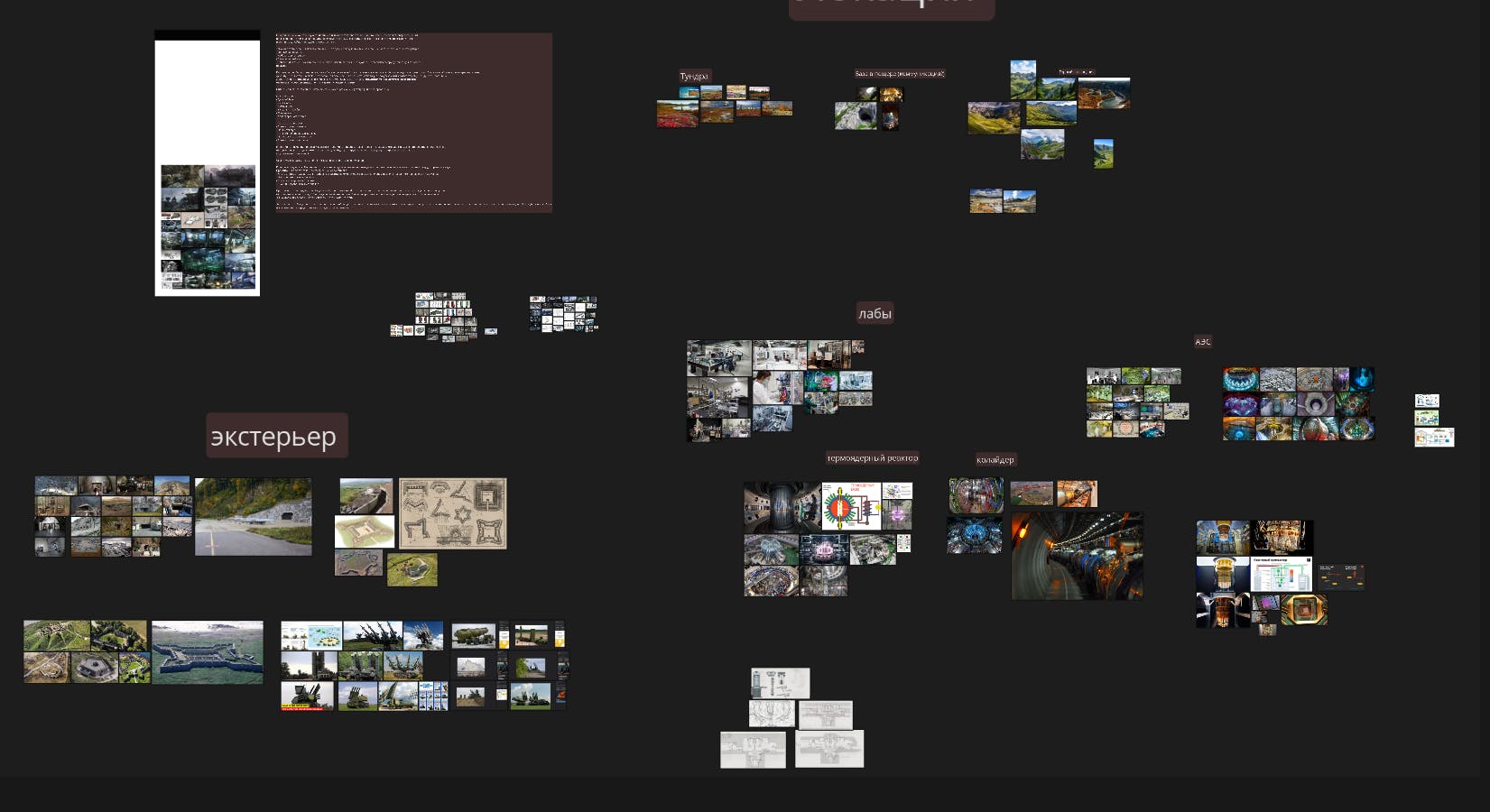Select the cave base label above cave photos
Screen dimensions: 1490x812
point(900,73)
